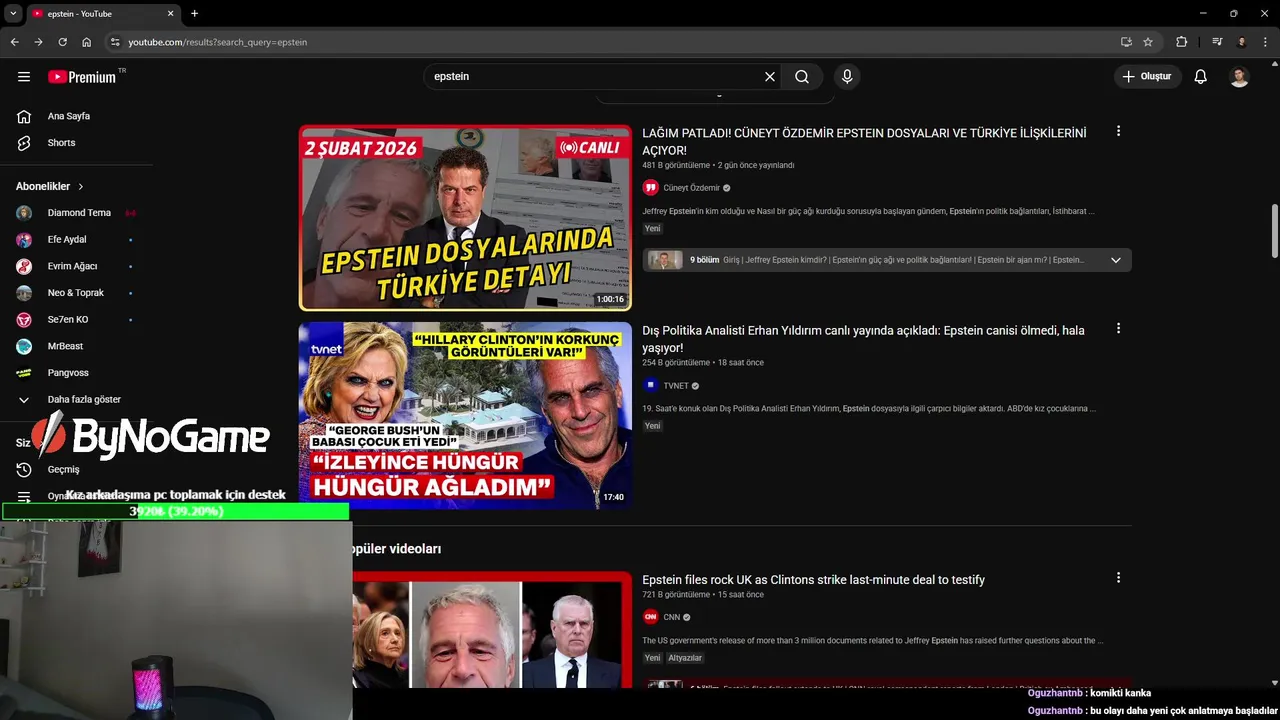Open options menu for Cüneyt Özdemir video
The height and width of the screenshot is (720, 1280).
point(1118,131)
